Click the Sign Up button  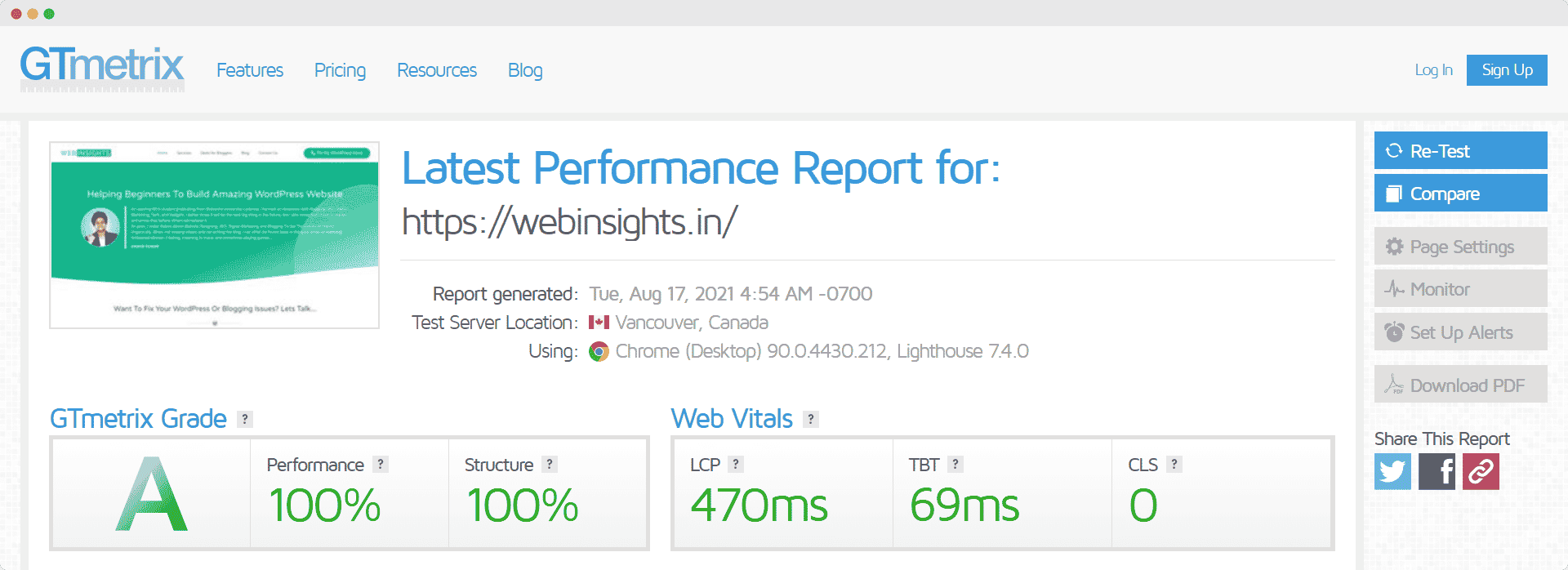1507,70
